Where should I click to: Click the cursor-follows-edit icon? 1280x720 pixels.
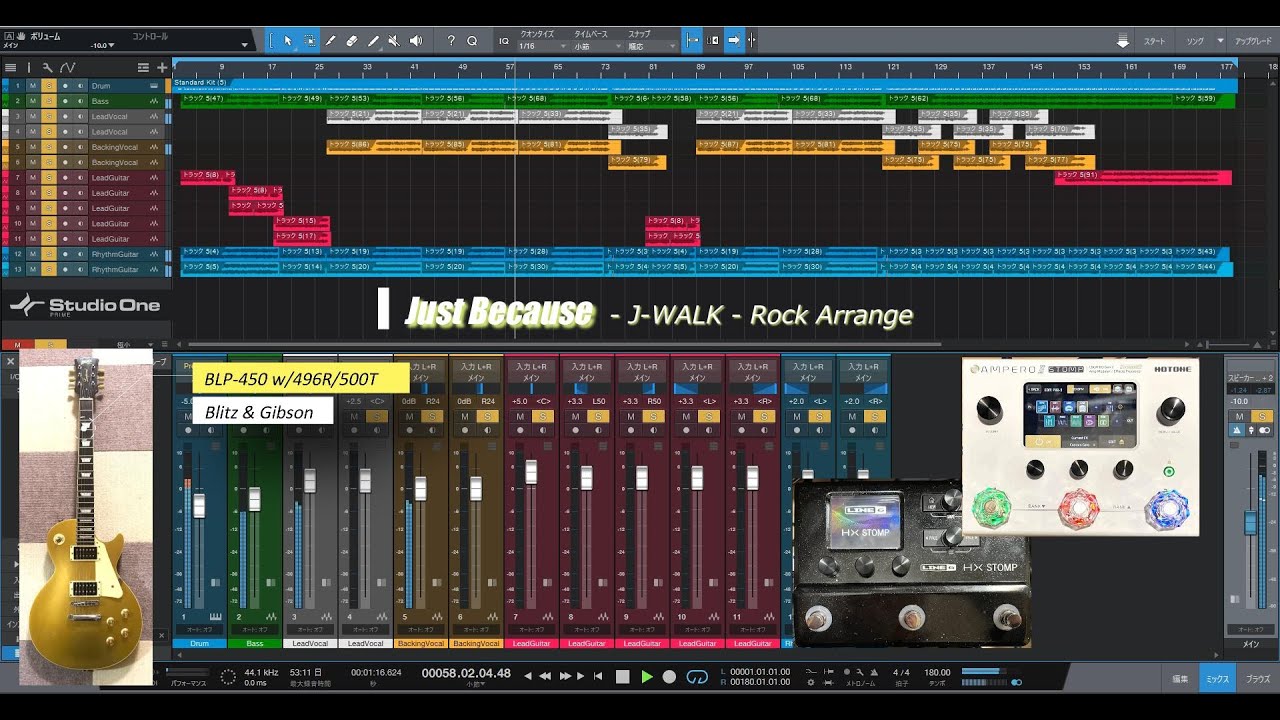[752, 40]
